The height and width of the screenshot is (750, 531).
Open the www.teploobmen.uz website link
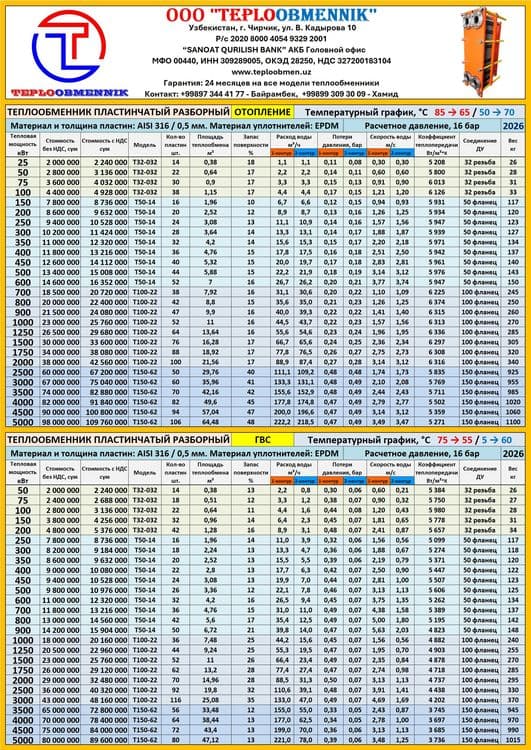tap(271, 72)
